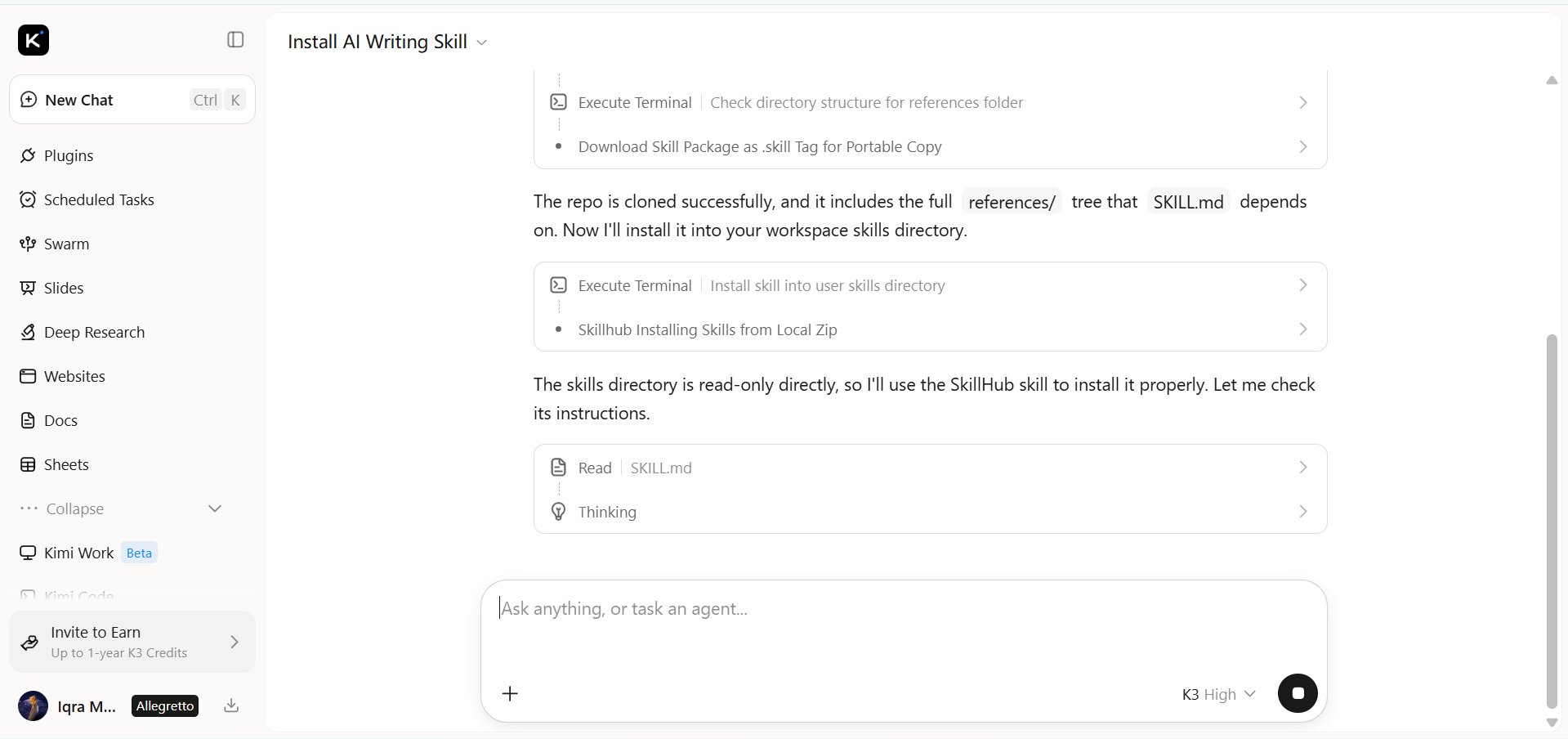Stop the running agent response

click(1298, 693)
